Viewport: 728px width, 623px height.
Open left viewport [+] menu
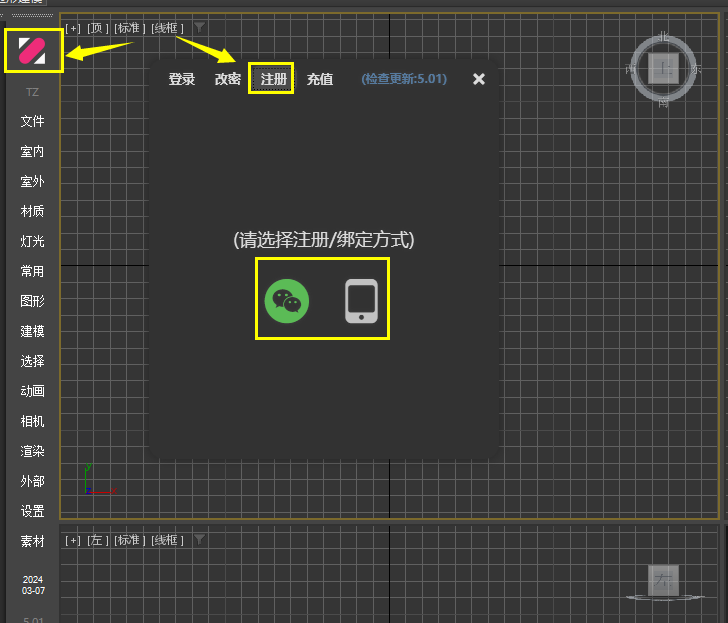click(73, 540)
